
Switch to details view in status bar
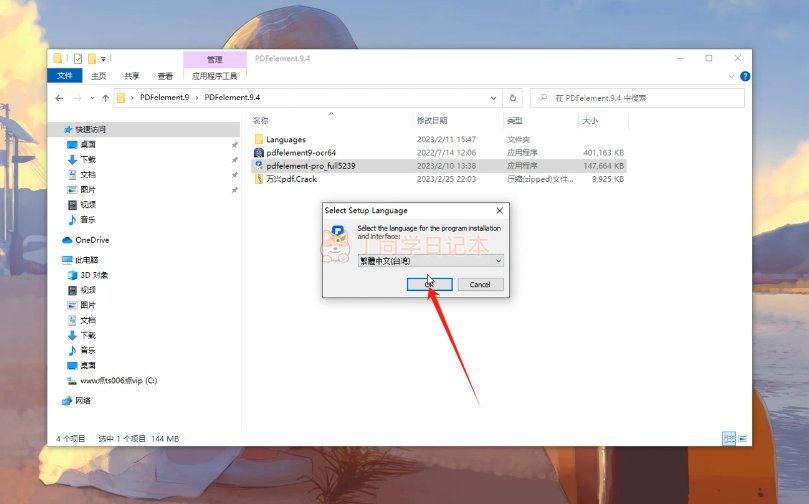point(729,438)
